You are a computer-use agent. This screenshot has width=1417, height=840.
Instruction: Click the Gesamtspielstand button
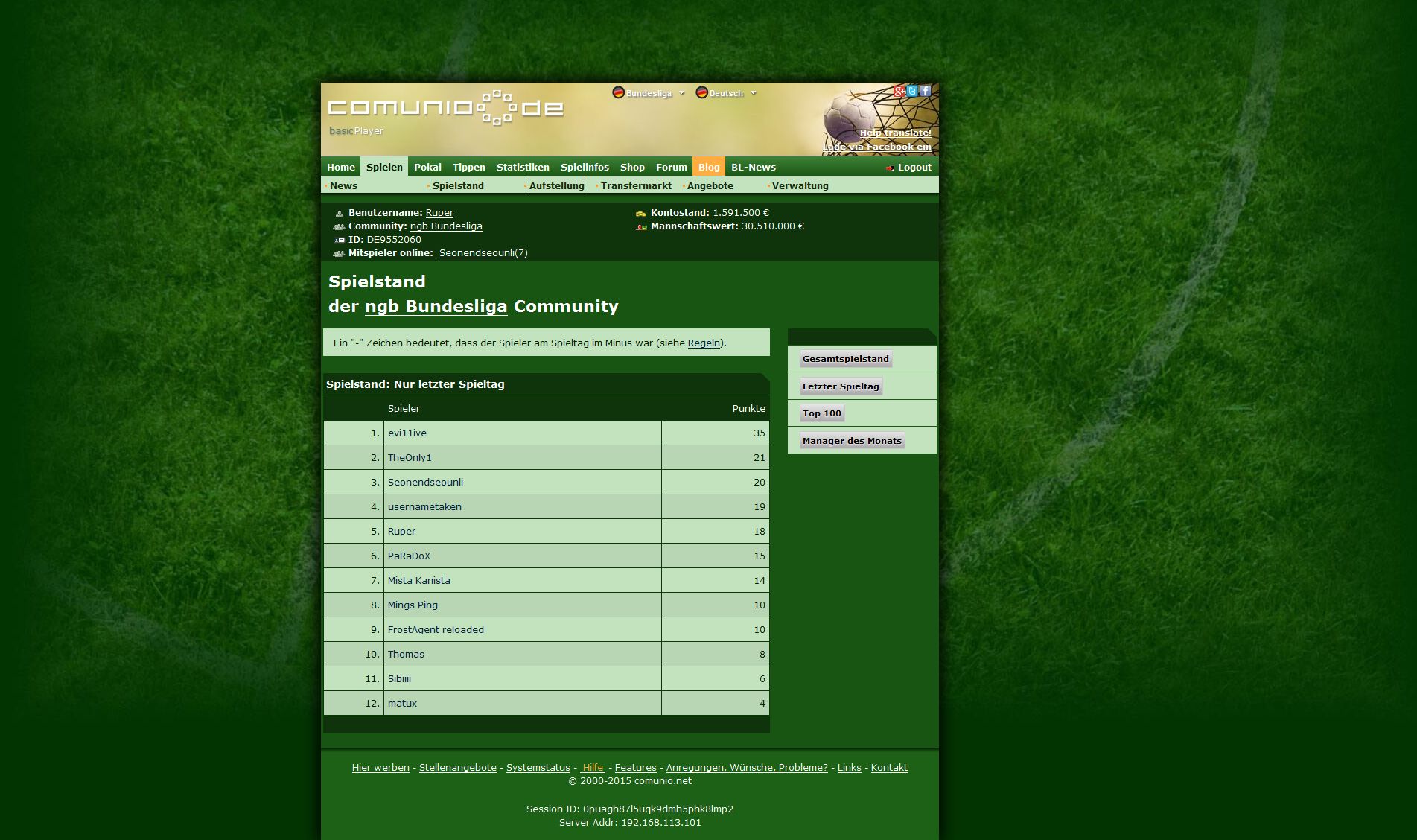(845, 359)
